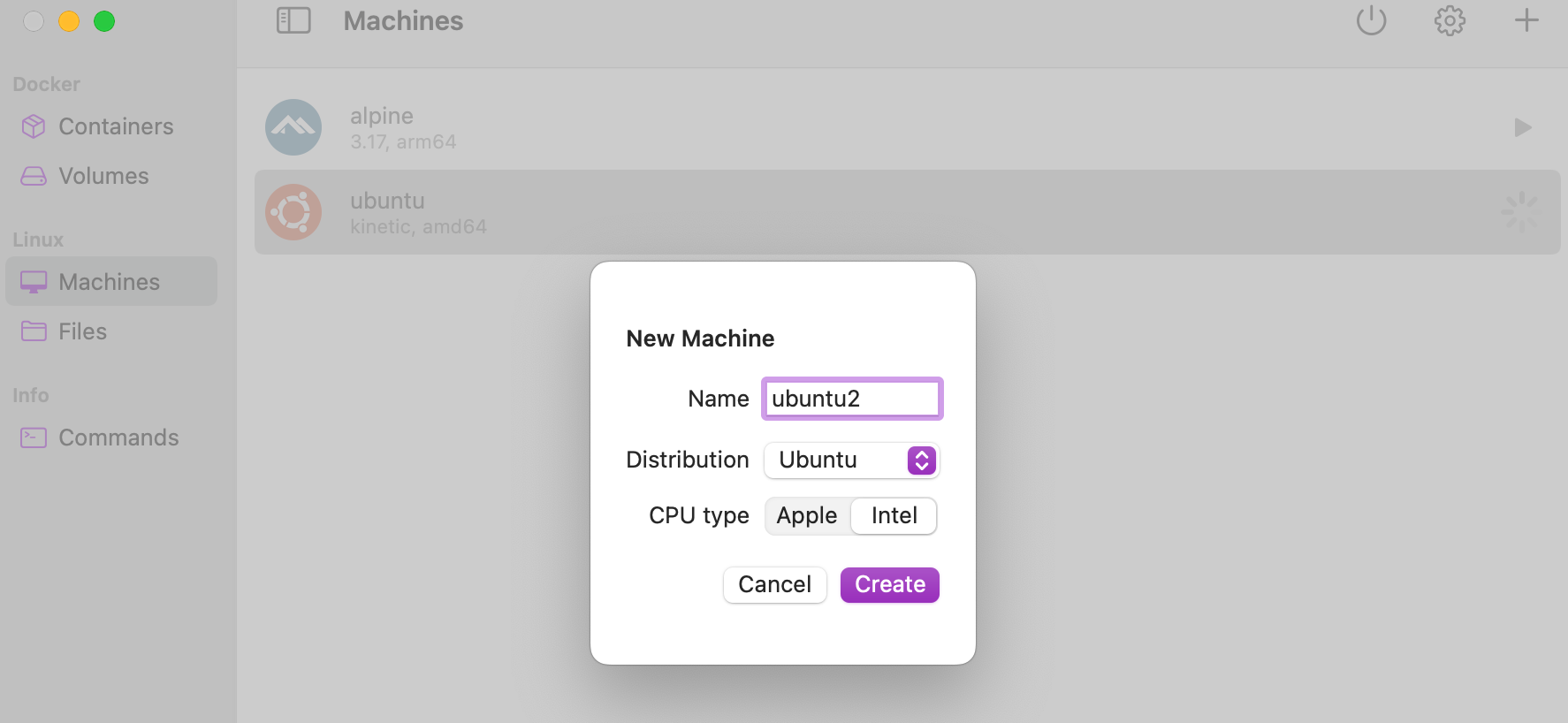Open Files in the sidebar
The image size is (1568, 723).
(x=111, y=331)
